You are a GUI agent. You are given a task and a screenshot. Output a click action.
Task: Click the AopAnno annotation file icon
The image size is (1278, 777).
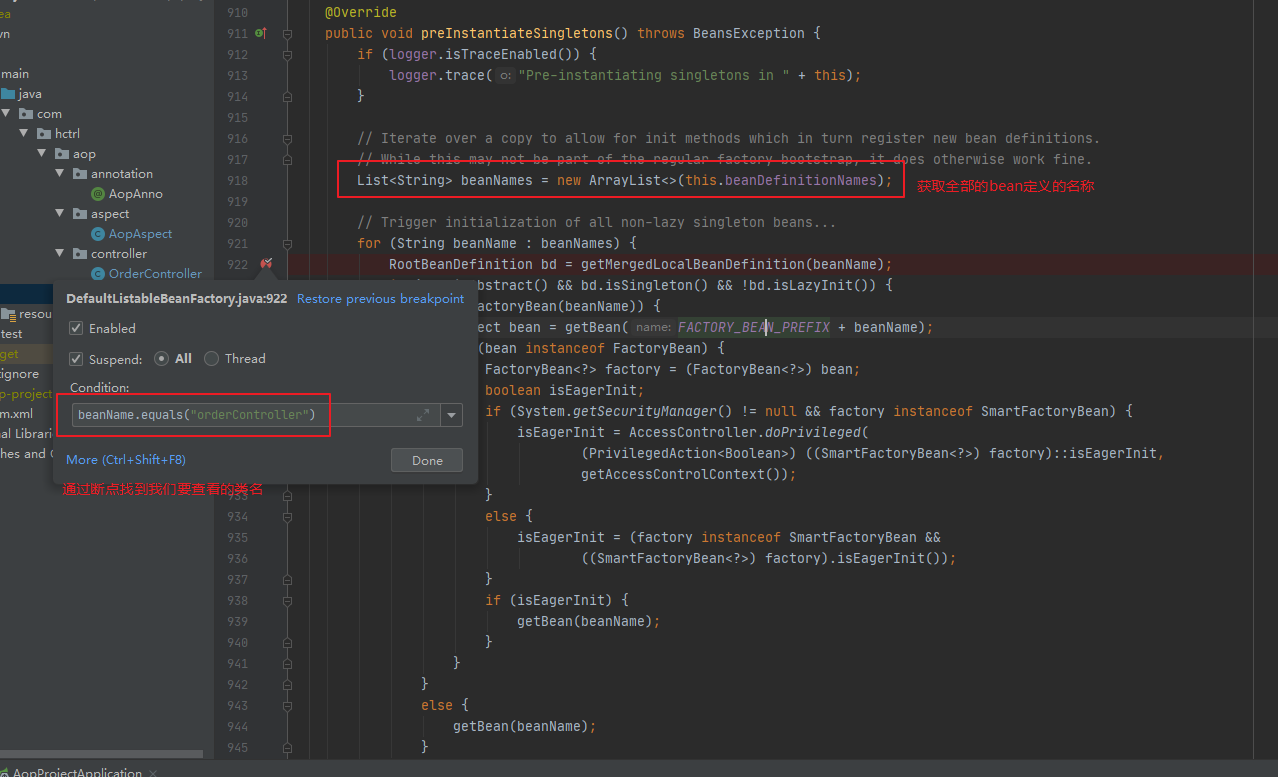(x=98, y=194)
